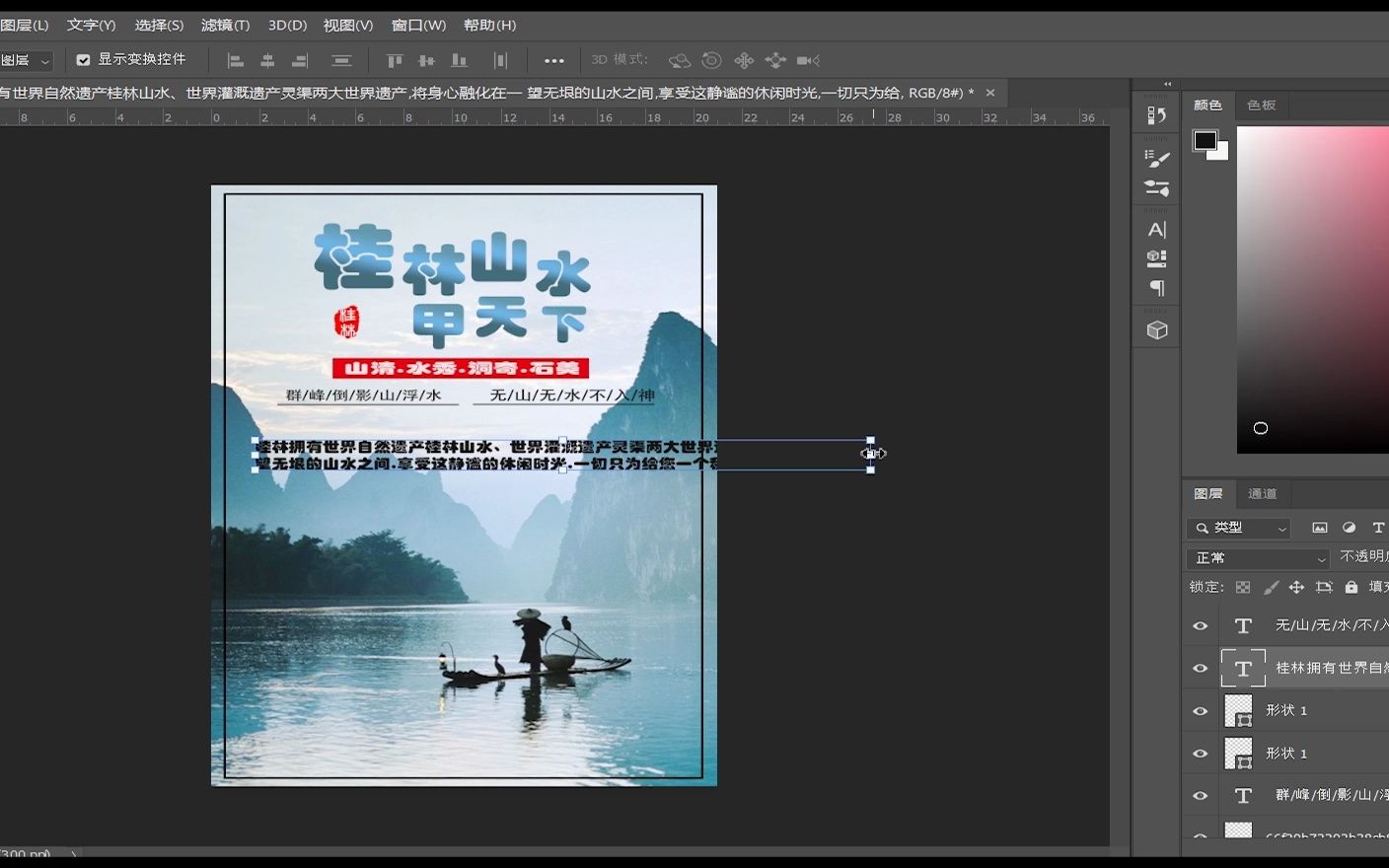Open the 3D panel icon
The width and height of the screenshot is (1389, 868).
click(x=1155, y=327)
